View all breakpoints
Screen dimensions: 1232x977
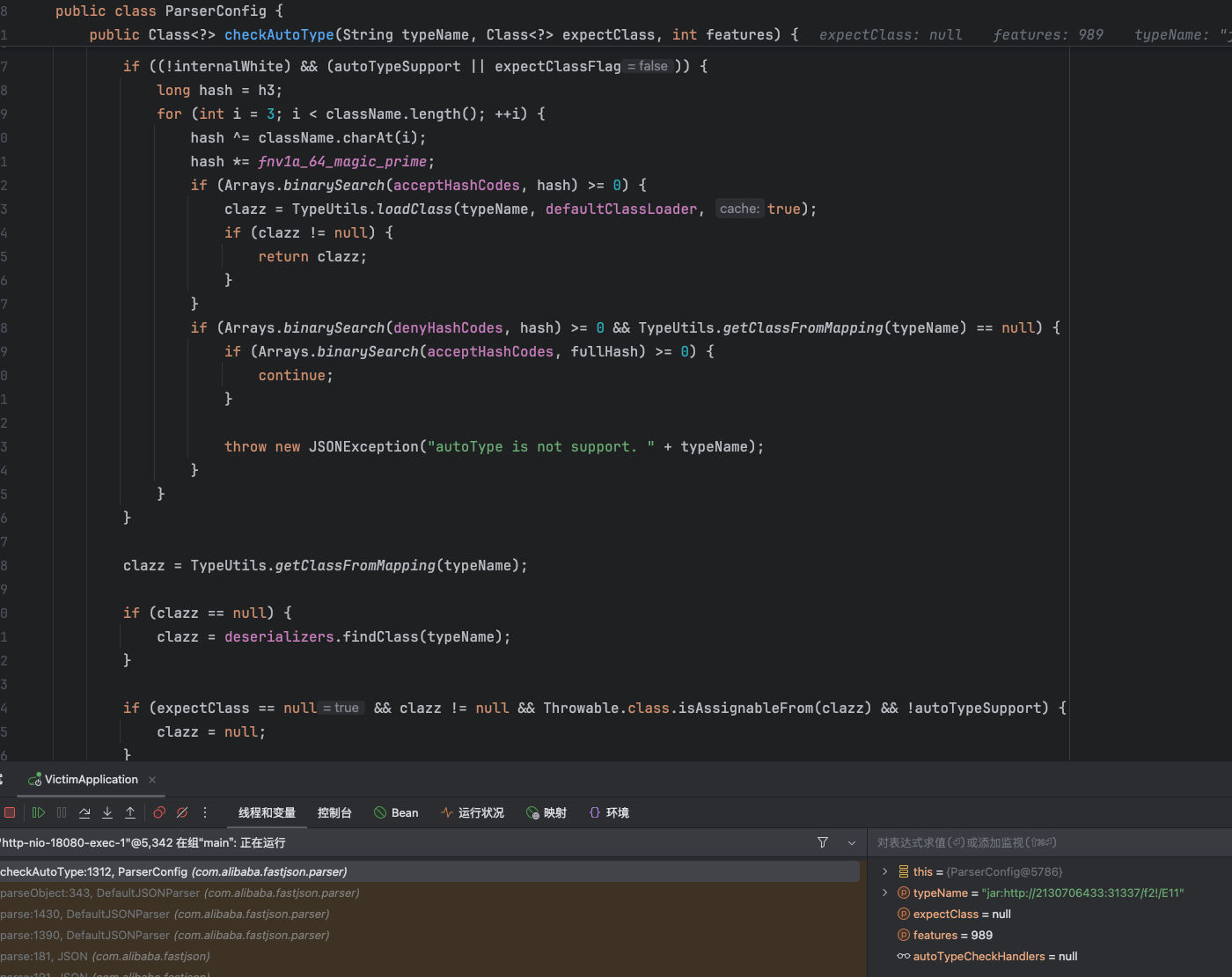pyautogui.click(x=159, y=812)
